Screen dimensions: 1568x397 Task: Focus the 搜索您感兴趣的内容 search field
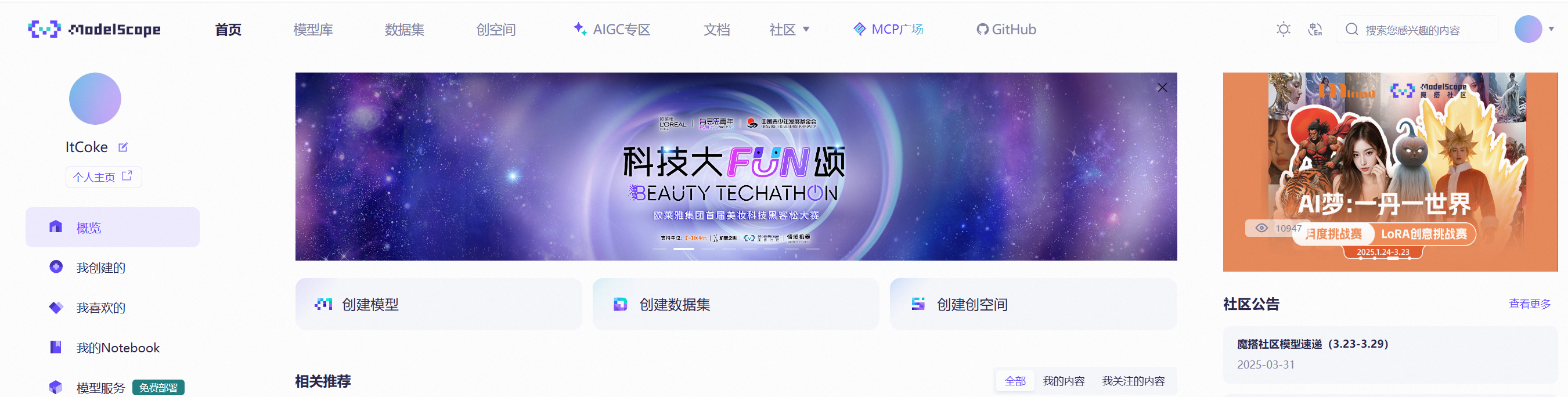[x=1417, y=29]
